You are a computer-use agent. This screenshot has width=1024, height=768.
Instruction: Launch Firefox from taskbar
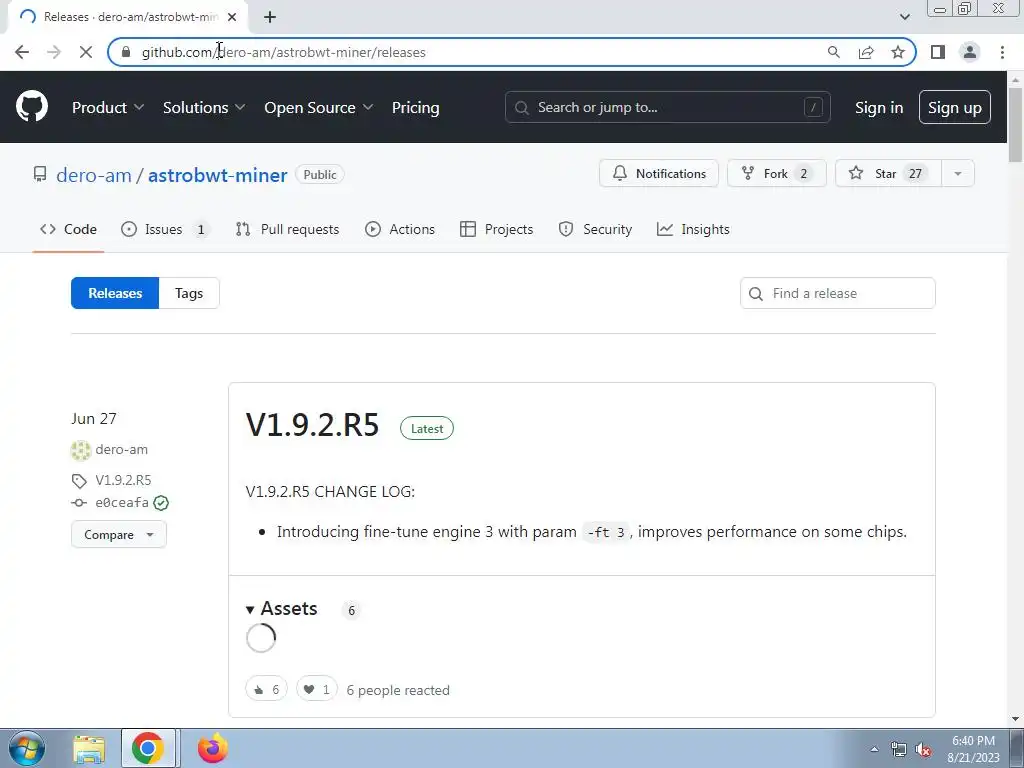[x=212, y=748]
